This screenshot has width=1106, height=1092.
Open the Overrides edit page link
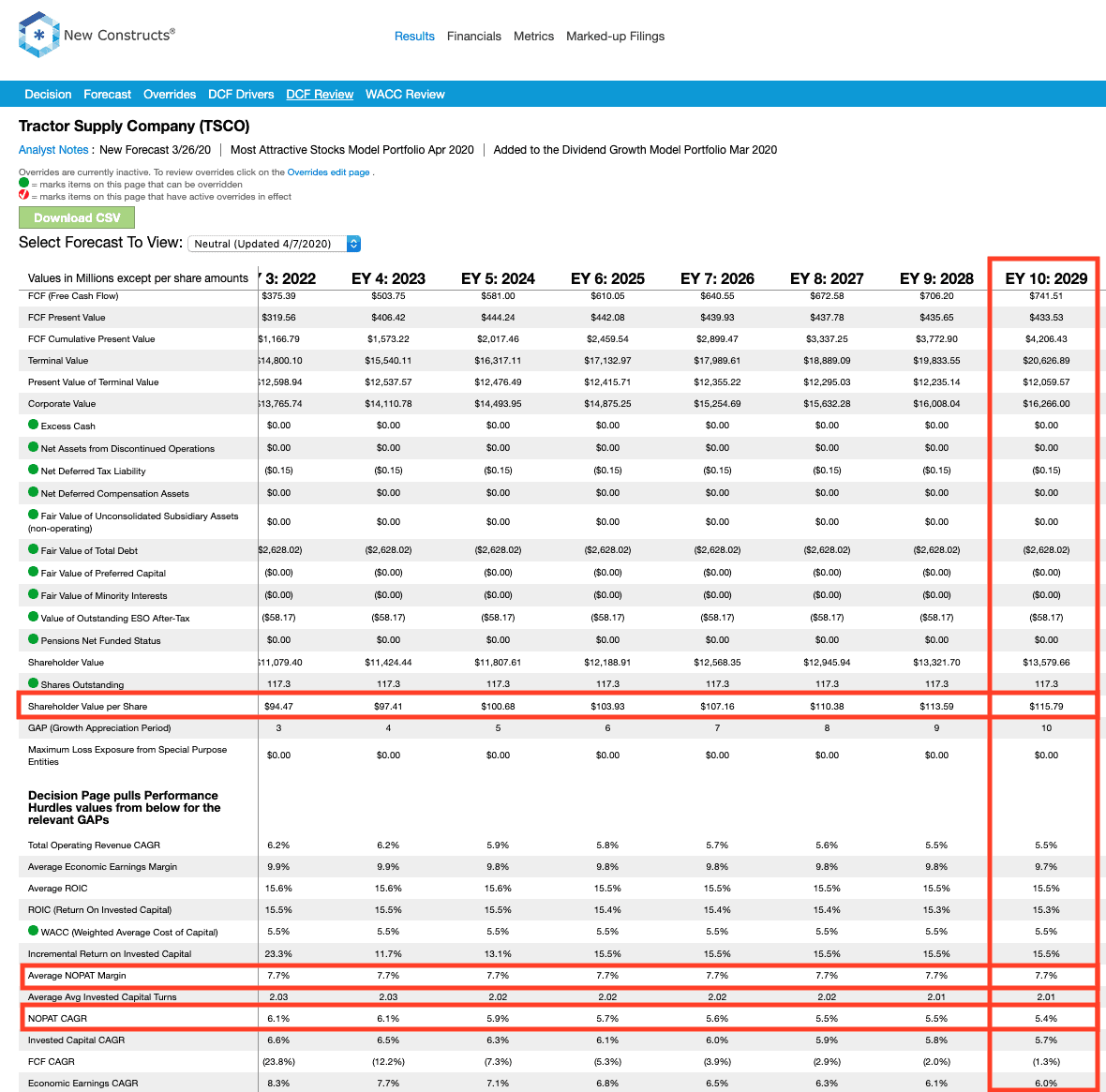[x=328, y=172]
